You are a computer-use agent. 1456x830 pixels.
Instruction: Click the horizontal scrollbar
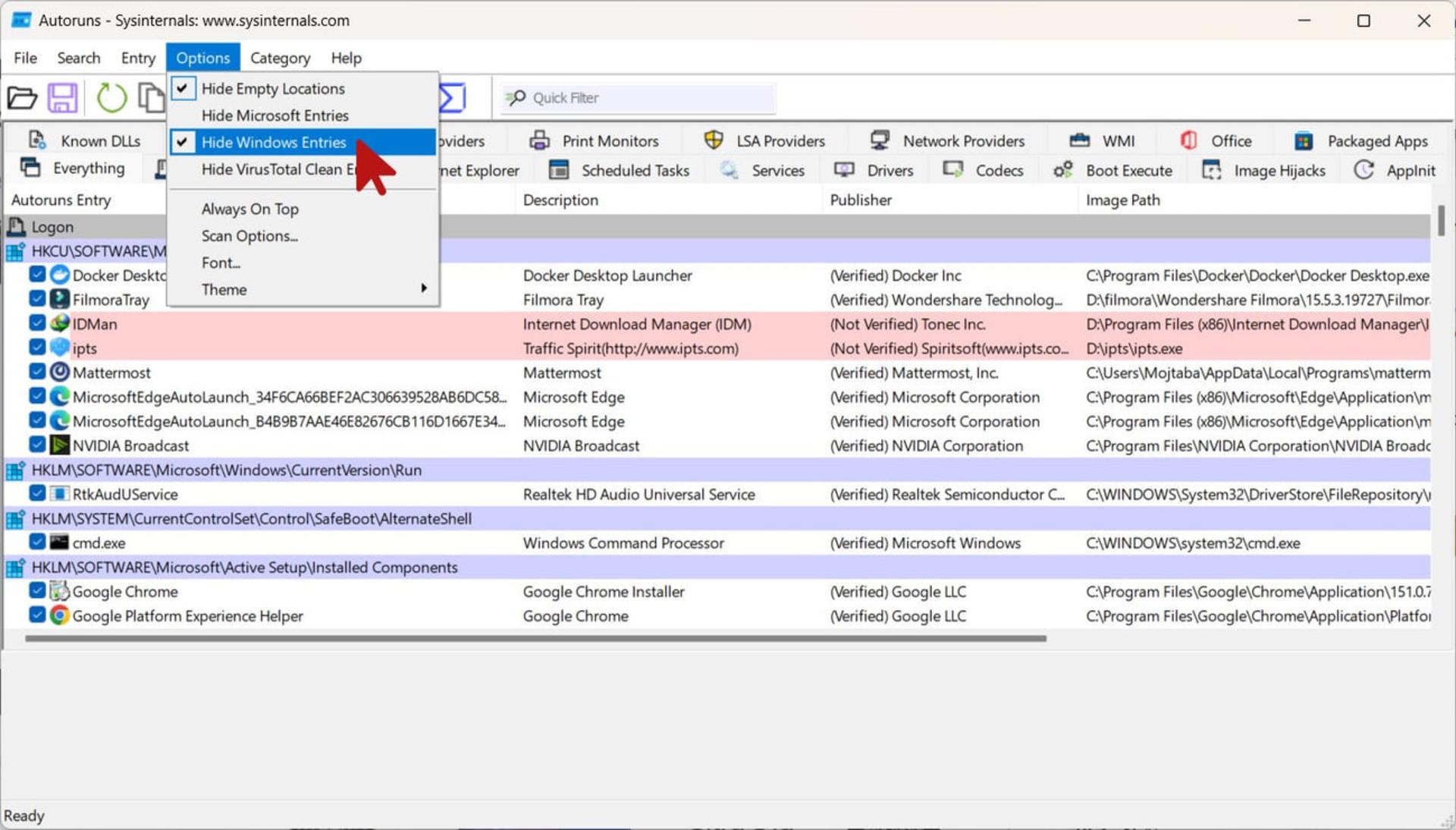535,639
